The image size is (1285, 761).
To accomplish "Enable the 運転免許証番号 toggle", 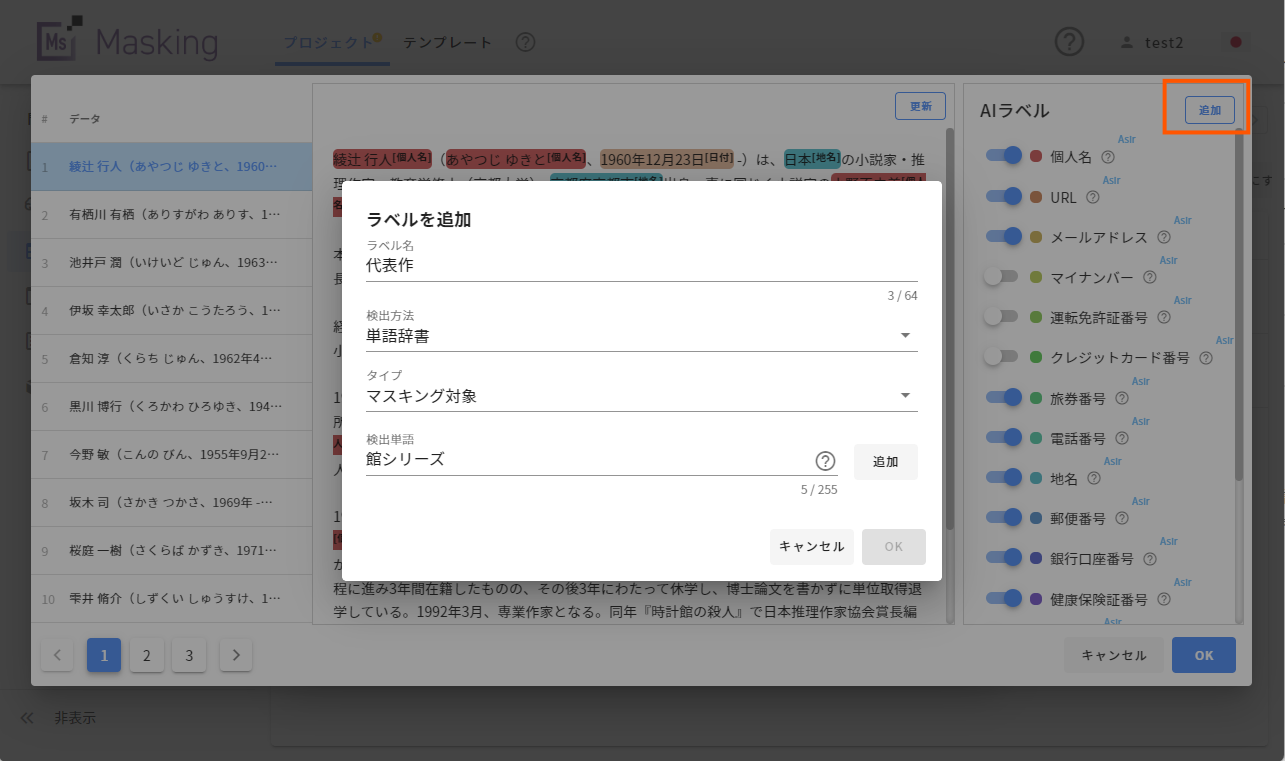I will tap(1002, 317).
